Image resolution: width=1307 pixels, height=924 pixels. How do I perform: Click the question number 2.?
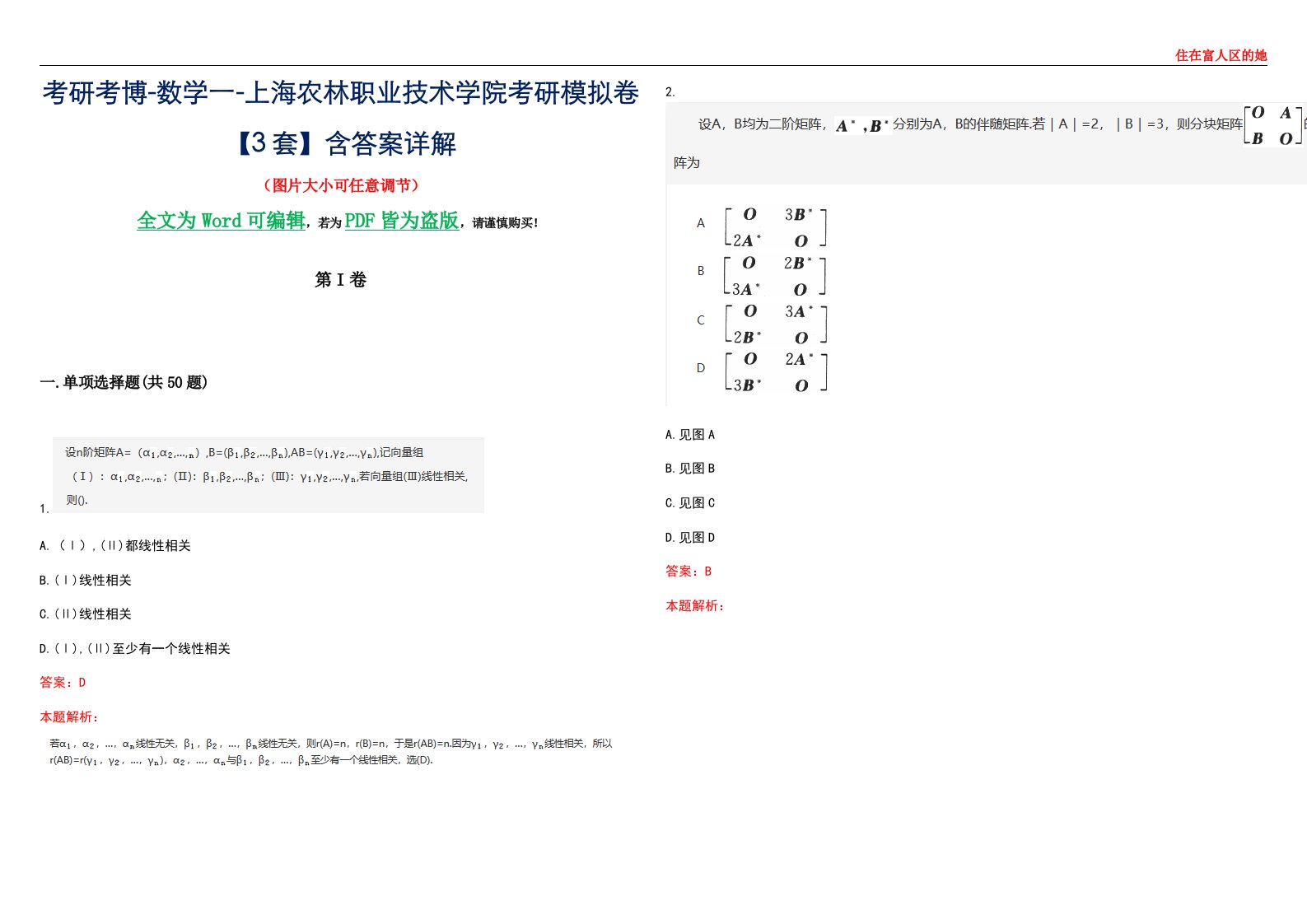(x=670, y=92)
